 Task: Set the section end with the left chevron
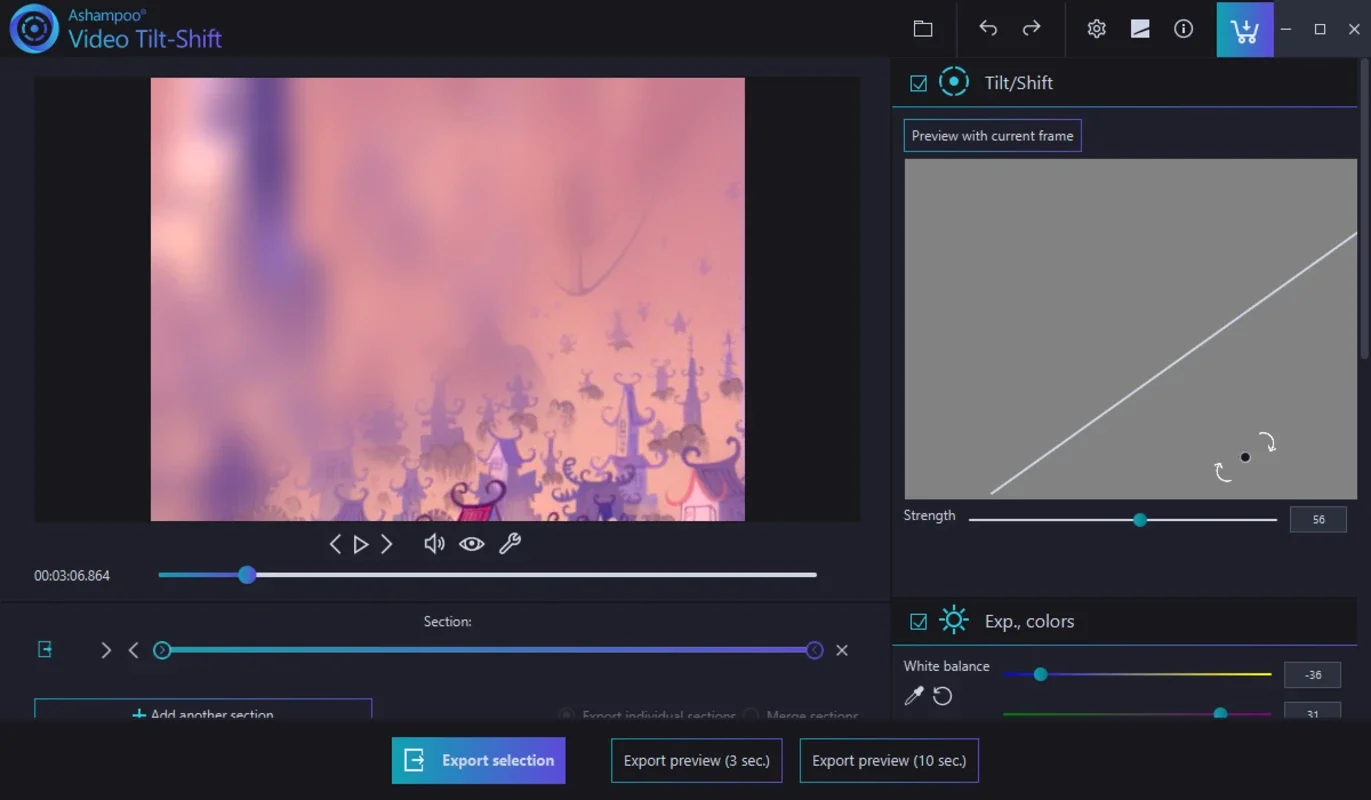point(133,650)
